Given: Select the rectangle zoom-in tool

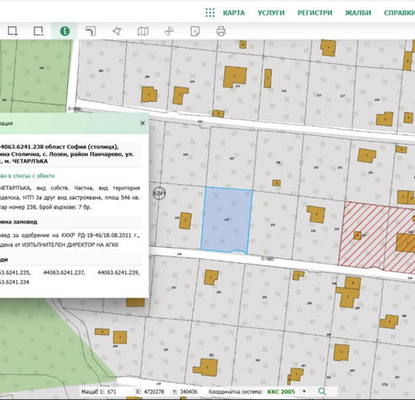Looking at the screenshot, I should (x=13, y=31).
